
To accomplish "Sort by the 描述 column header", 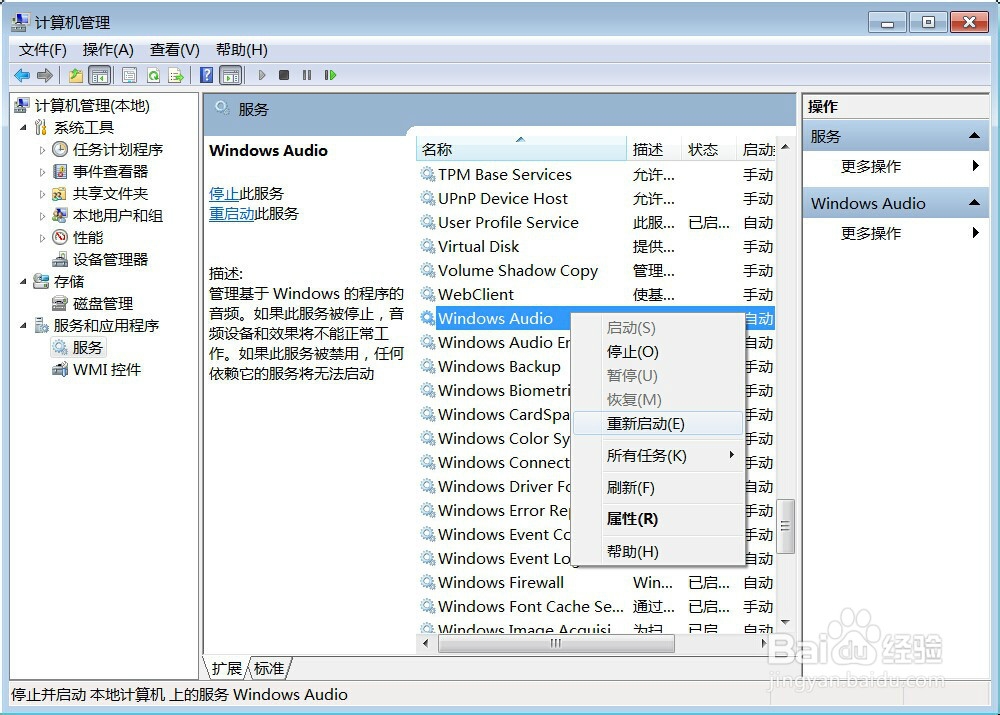I will pyautogui.click(x=654, y=149).
